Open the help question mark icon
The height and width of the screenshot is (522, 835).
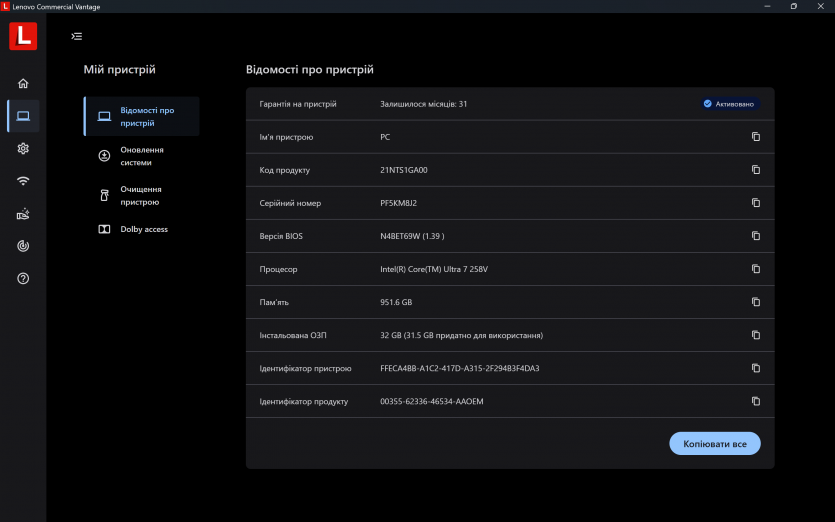[23, 278]
